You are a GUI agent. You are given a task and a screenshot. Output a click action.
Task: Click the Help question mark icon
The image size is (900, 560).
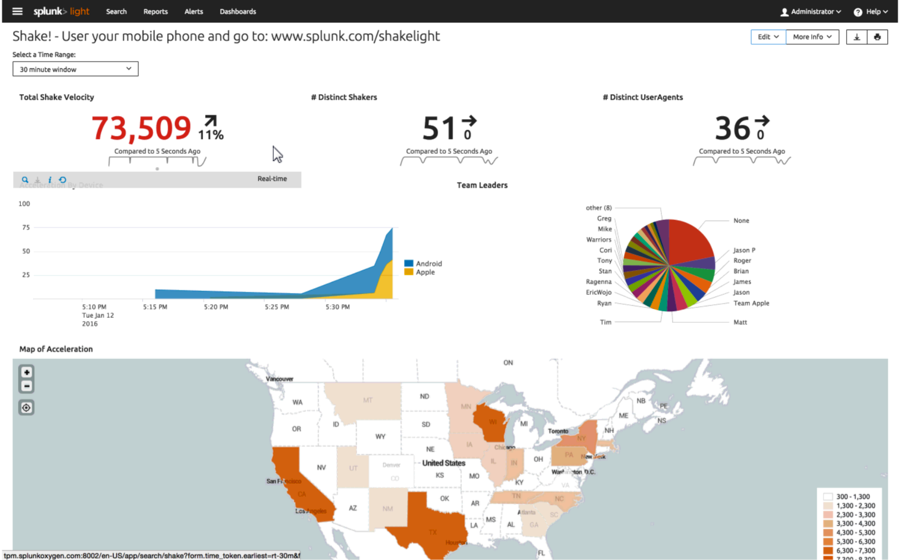tap(858, 12)
